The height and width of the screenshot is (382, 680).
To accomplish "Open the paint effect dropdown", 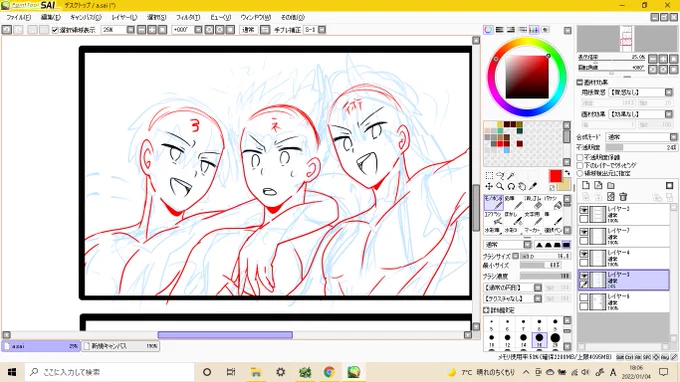I will click(x=669, y=114).
